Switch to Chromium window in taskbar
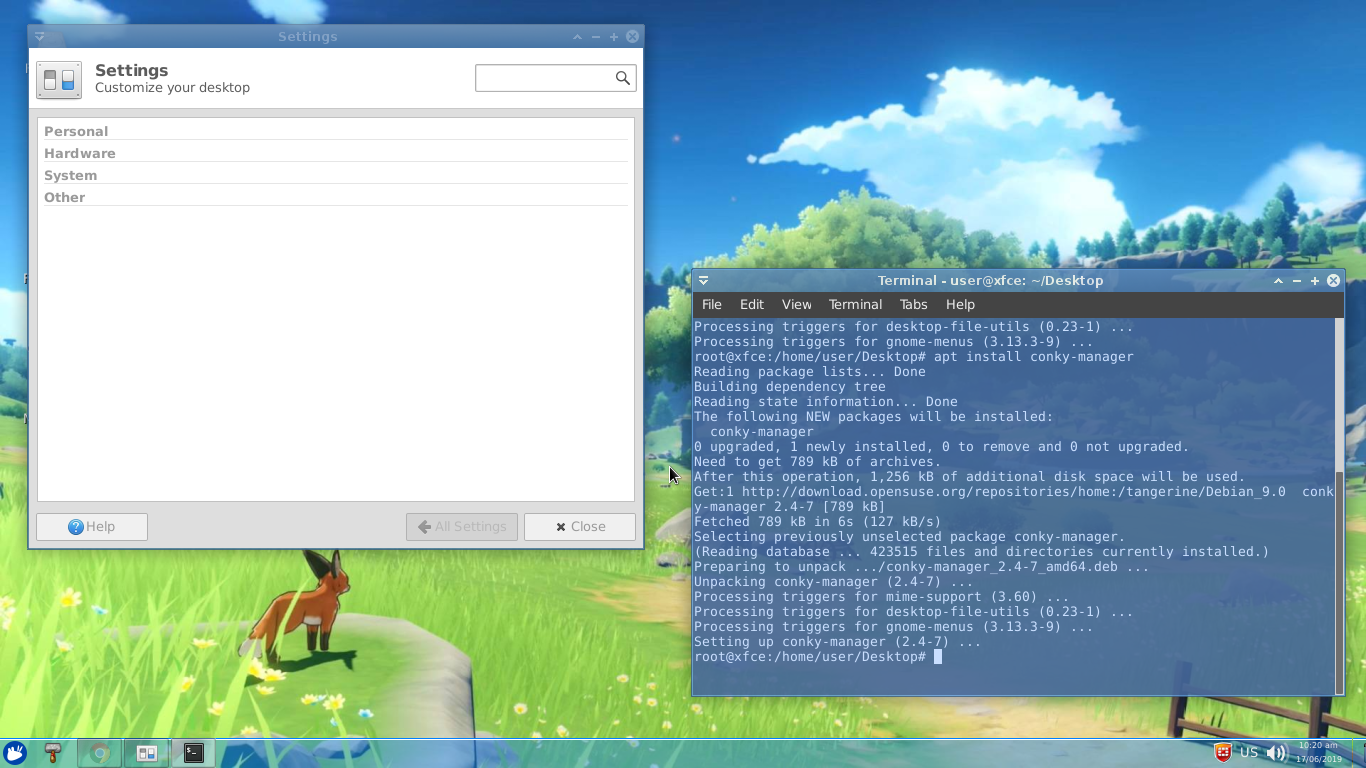The height and width of the screenshot is (768, 1366). pos(99,753)
